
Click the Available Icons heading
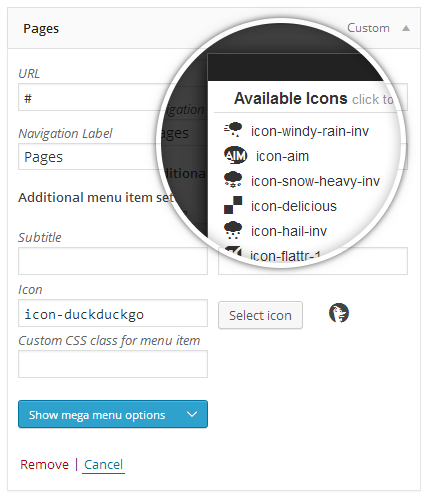point(291,98)
